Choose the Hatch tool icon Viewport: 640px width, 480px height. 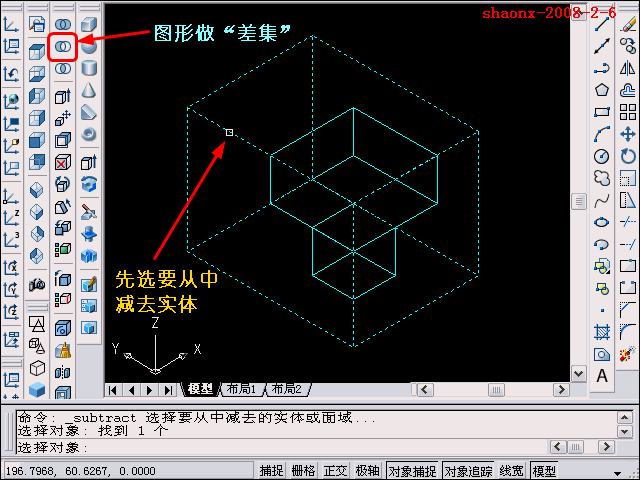point(602,332)
